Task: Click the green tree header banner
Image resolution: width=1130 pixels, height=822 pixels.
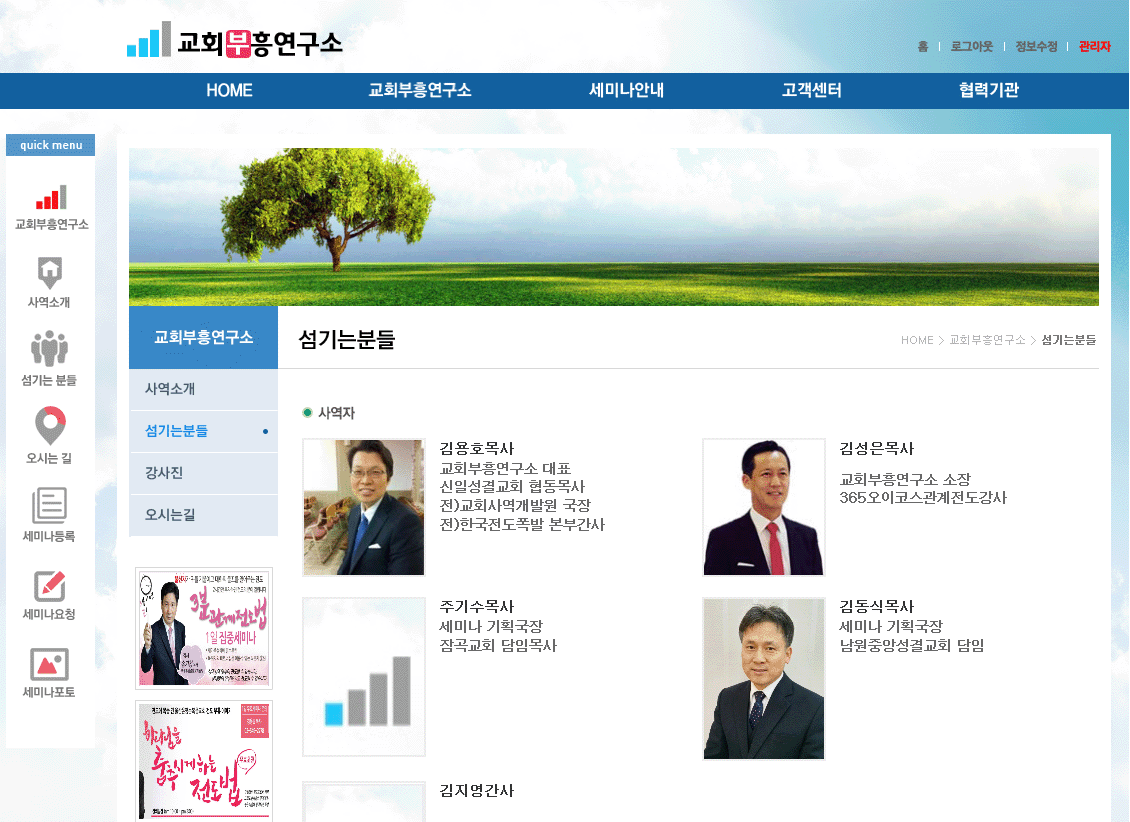Action: tap(614, 227)
